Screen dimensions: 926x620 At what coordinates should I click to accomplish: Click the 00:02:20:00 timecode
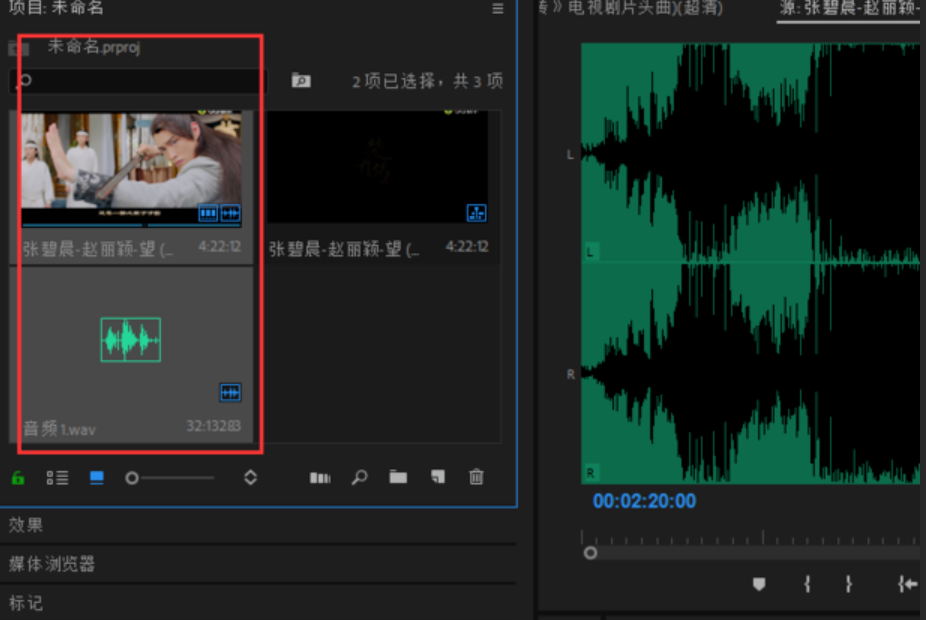tap(644, 501)
